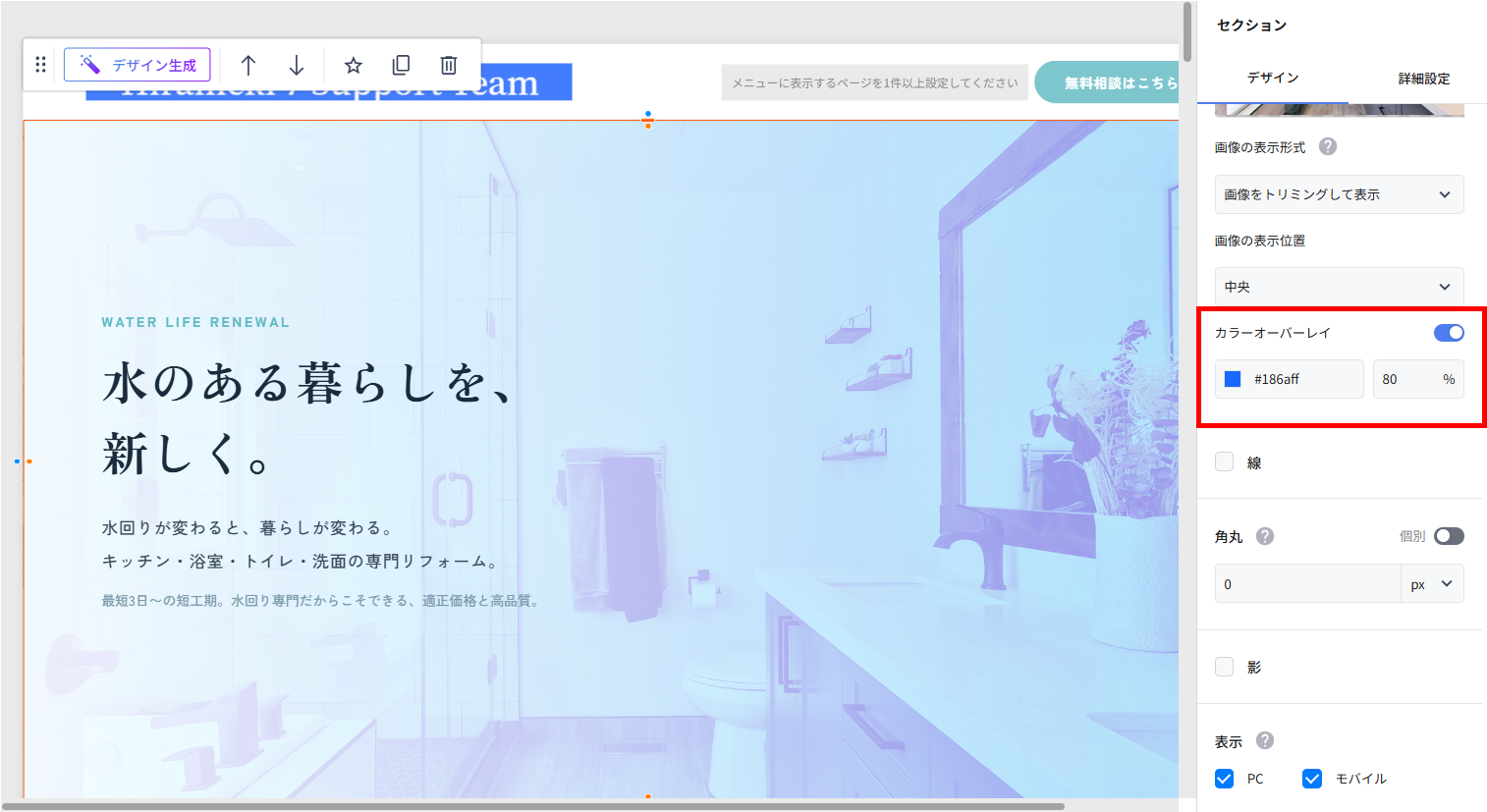Viewport: 1487px width, 812px height.
Task: Enable the 個別 corner radius toggle
Action: point(1449,536)
